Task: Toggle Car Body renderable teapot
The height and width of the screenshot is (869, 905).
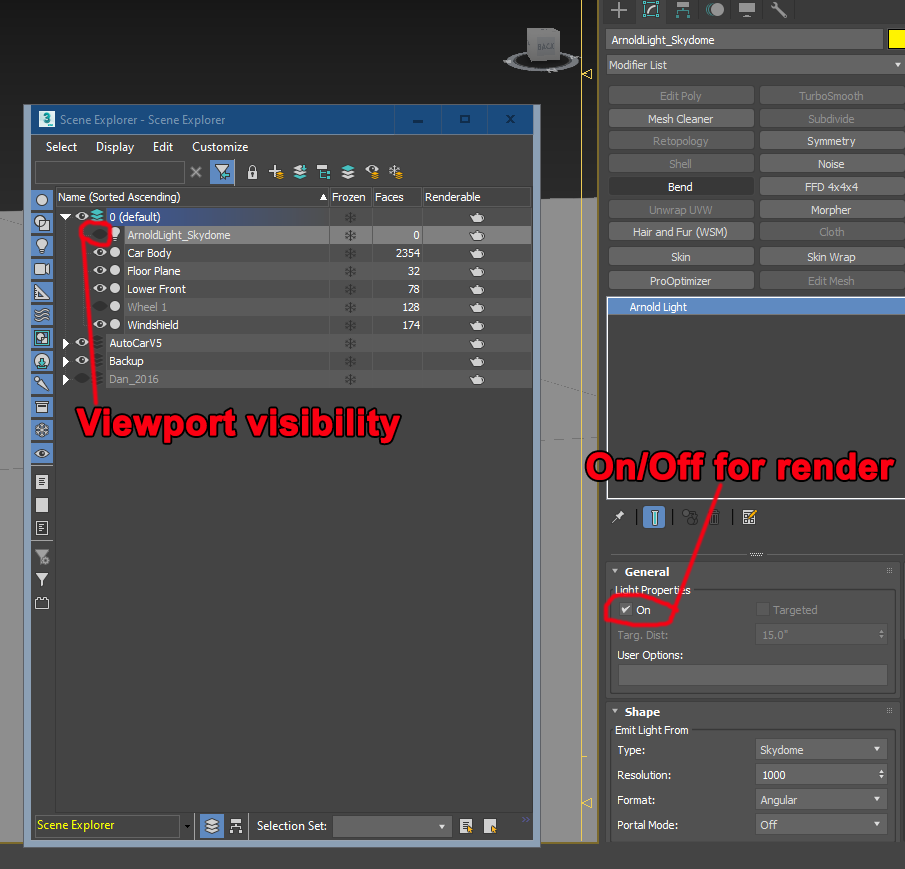Action: tap(477, 253)
